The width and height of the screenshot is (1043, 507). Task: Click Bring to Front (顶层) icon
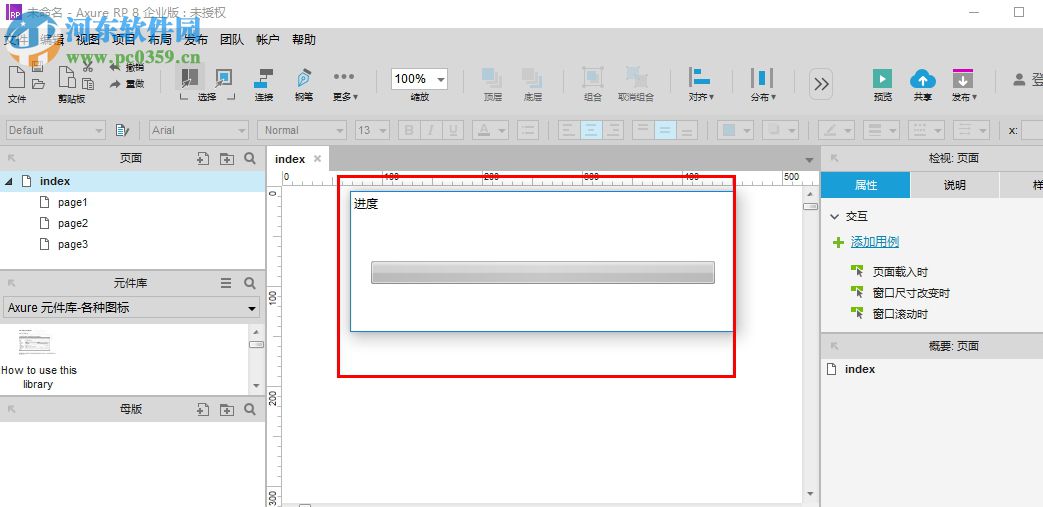point(492,78)
